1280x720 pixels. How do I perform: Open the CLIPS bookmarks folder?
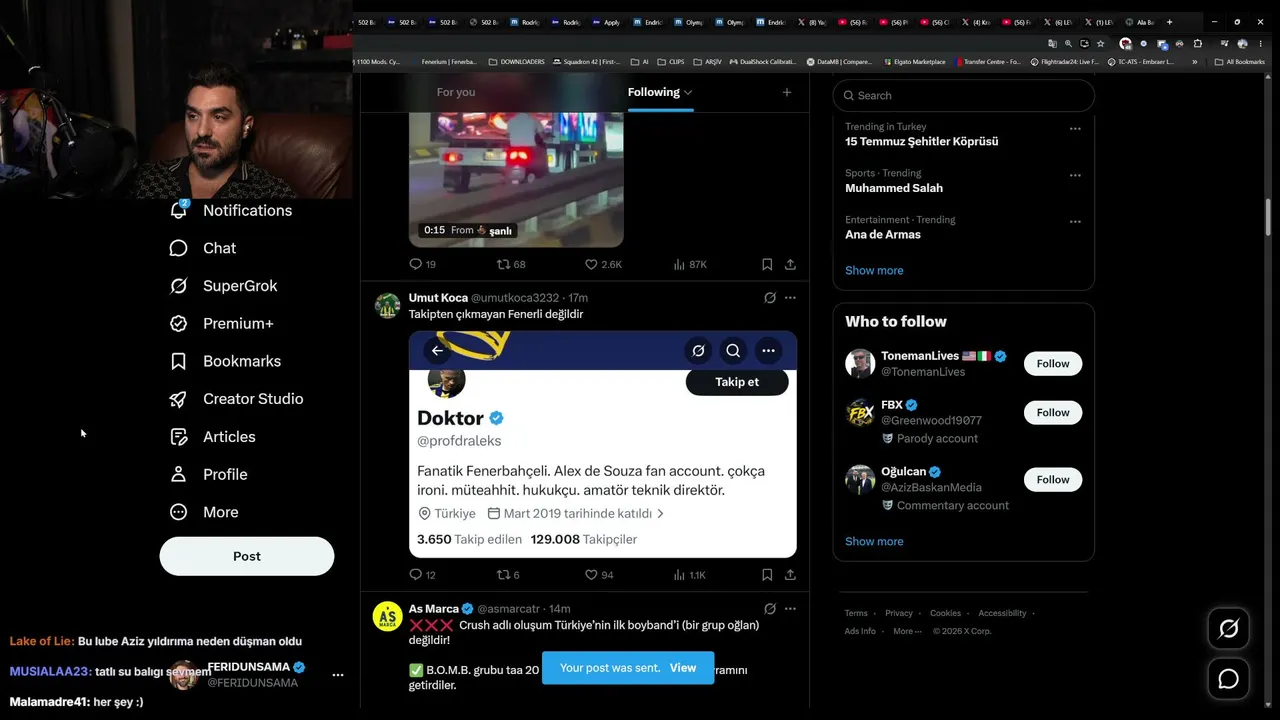(x=670, y=62)
